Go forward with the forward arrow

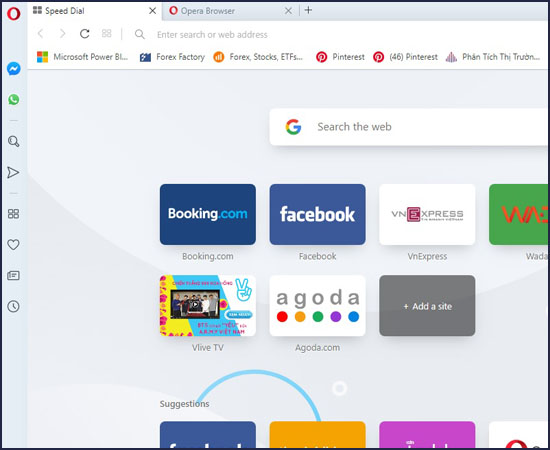pyautogui.click(x=62, y=34)
